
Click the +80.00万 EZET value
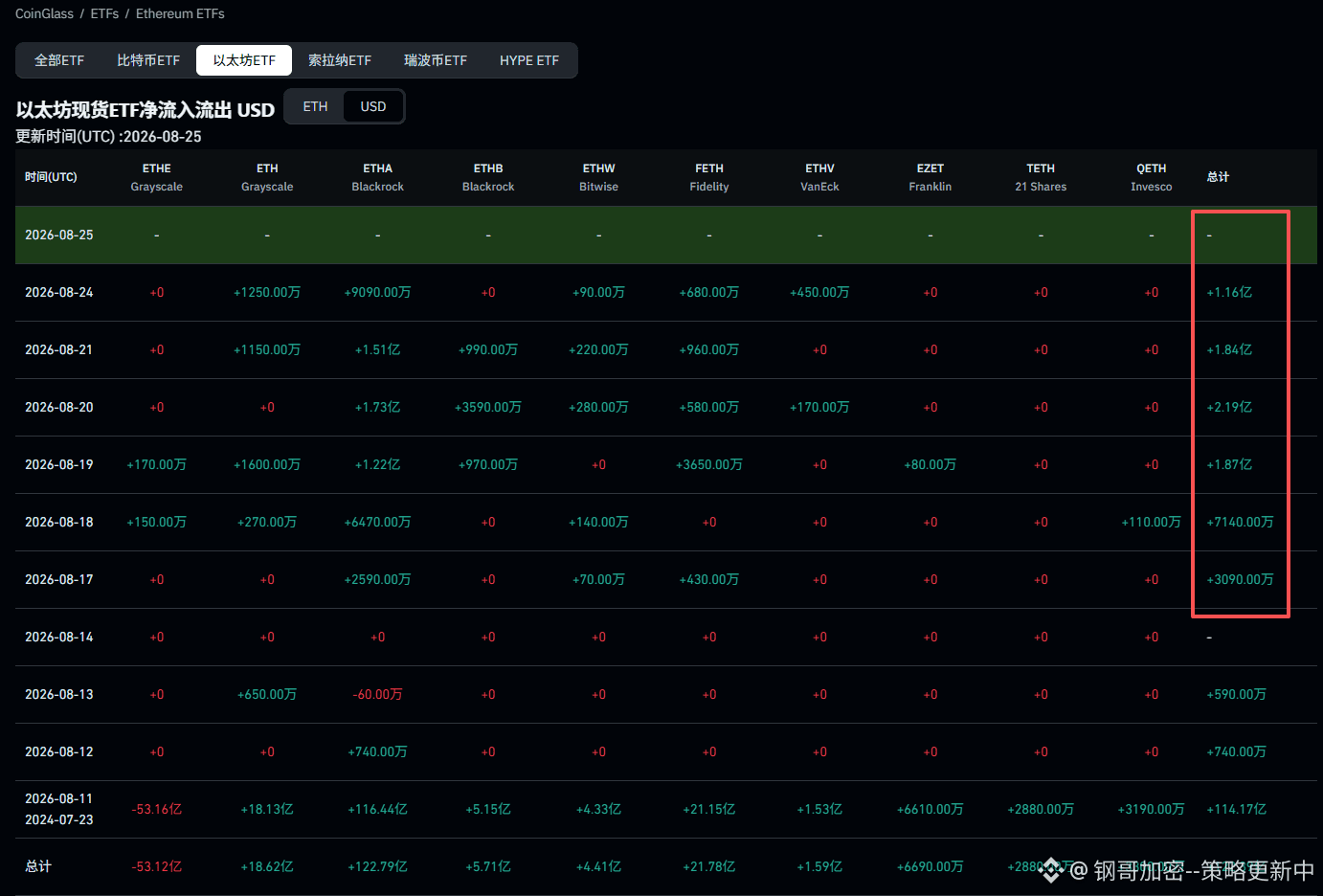click(x=931, y=464)
